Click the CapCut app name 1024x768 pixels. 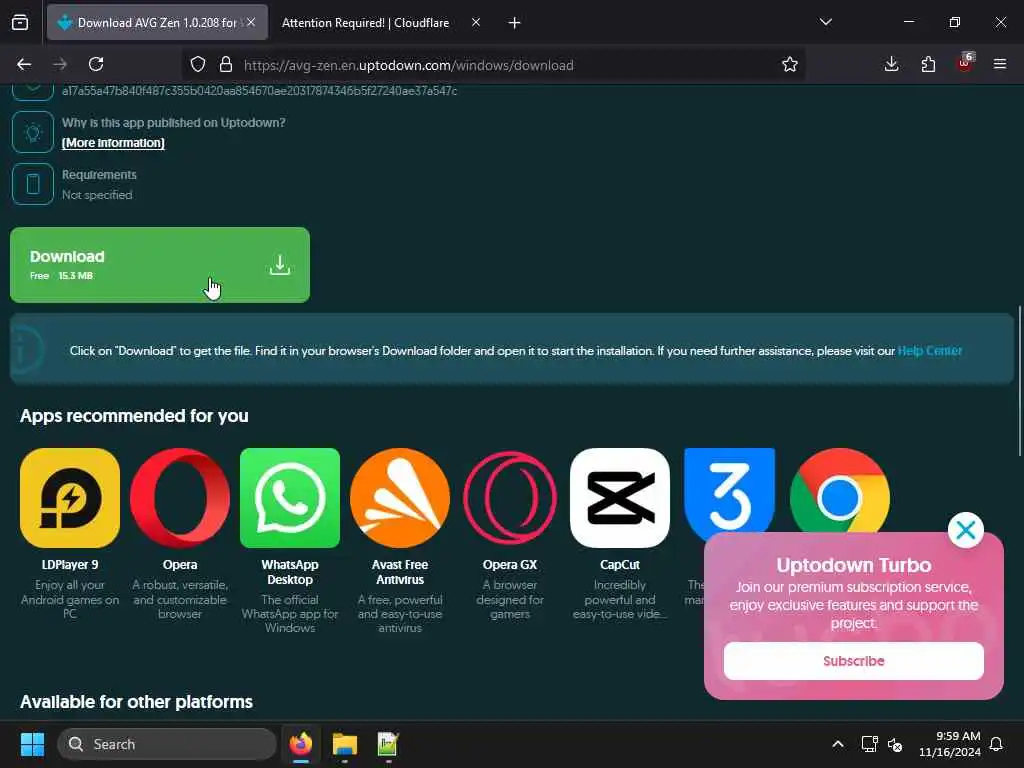tap(620, 565)
